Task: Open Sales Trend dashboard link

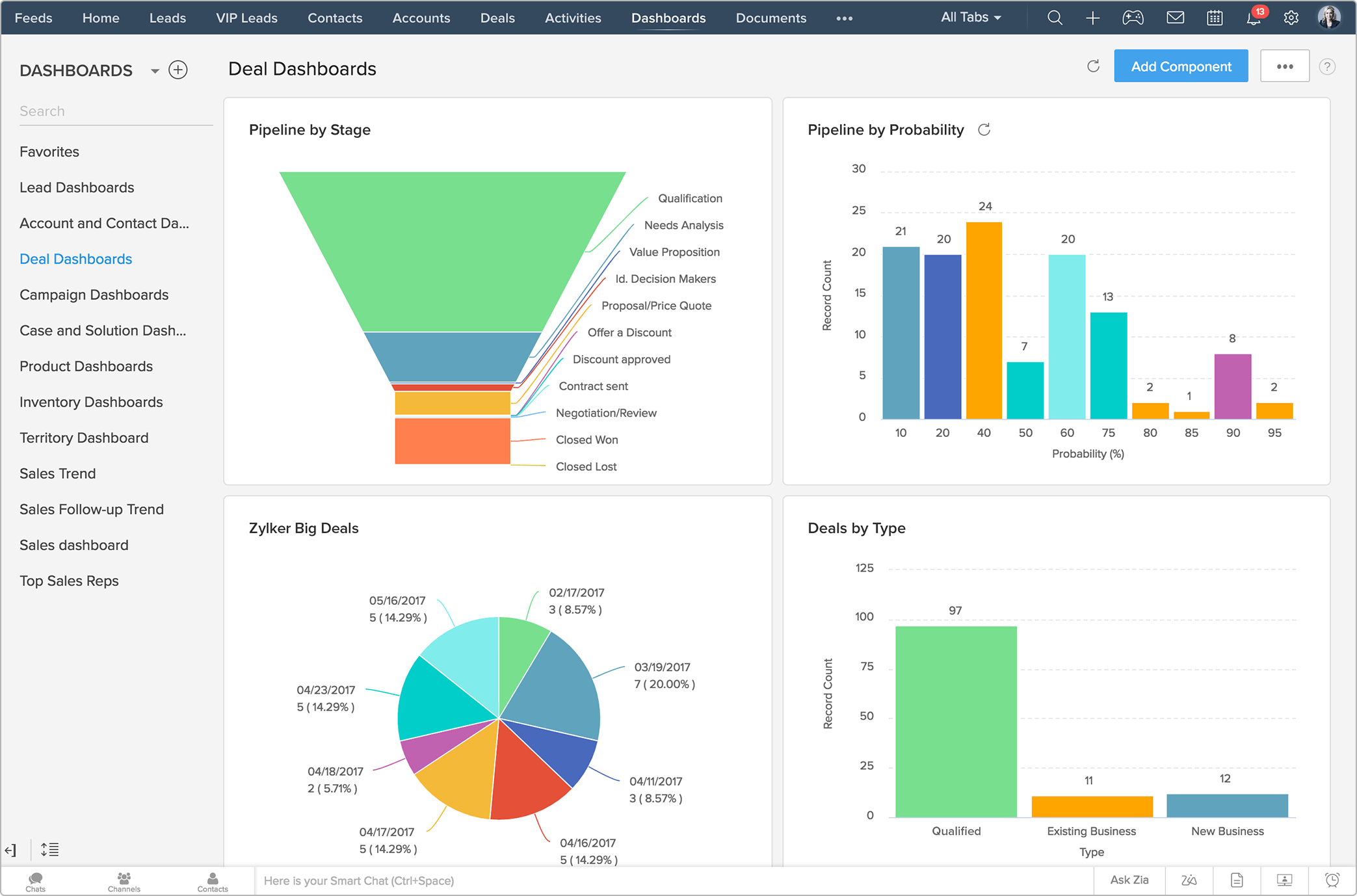Action: pos(58,473)
